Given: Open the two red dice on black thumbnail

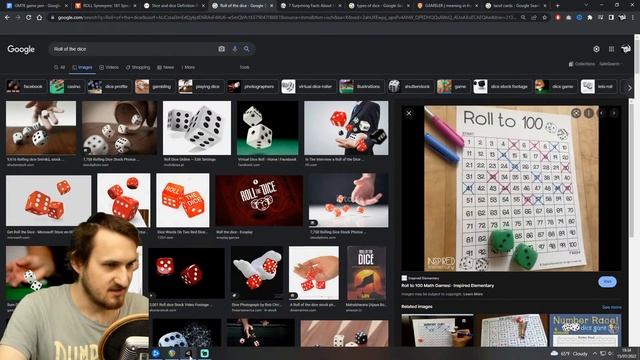Looking at the screenshot, I should [186, 273].
